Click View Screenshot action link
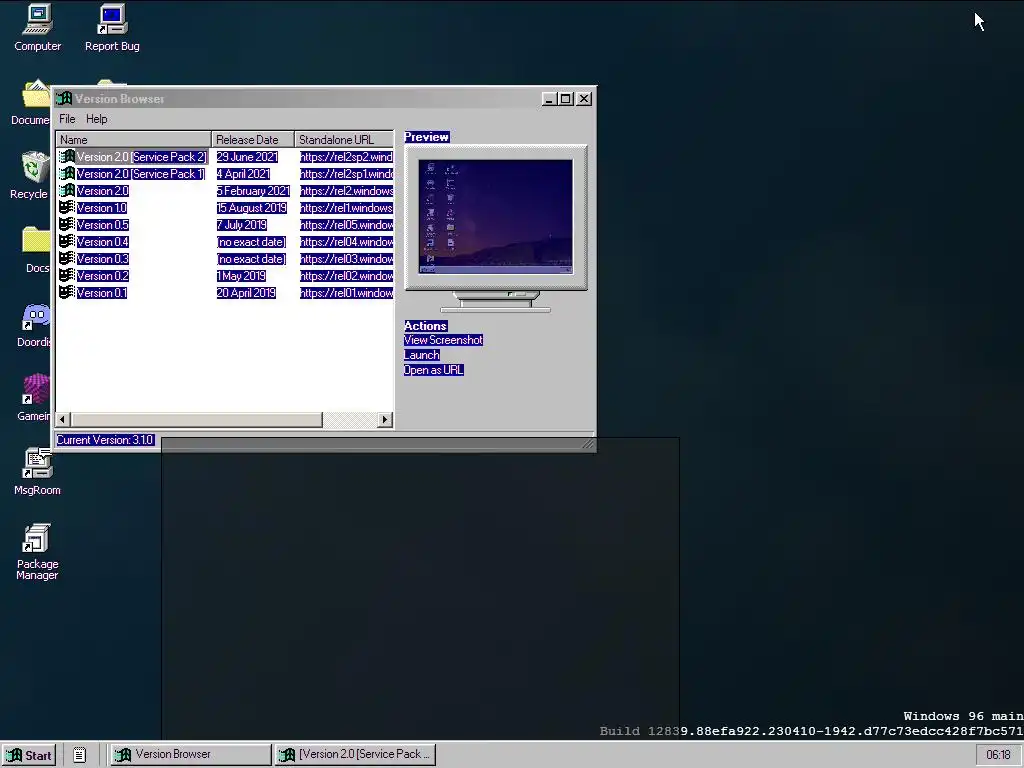 443,340
